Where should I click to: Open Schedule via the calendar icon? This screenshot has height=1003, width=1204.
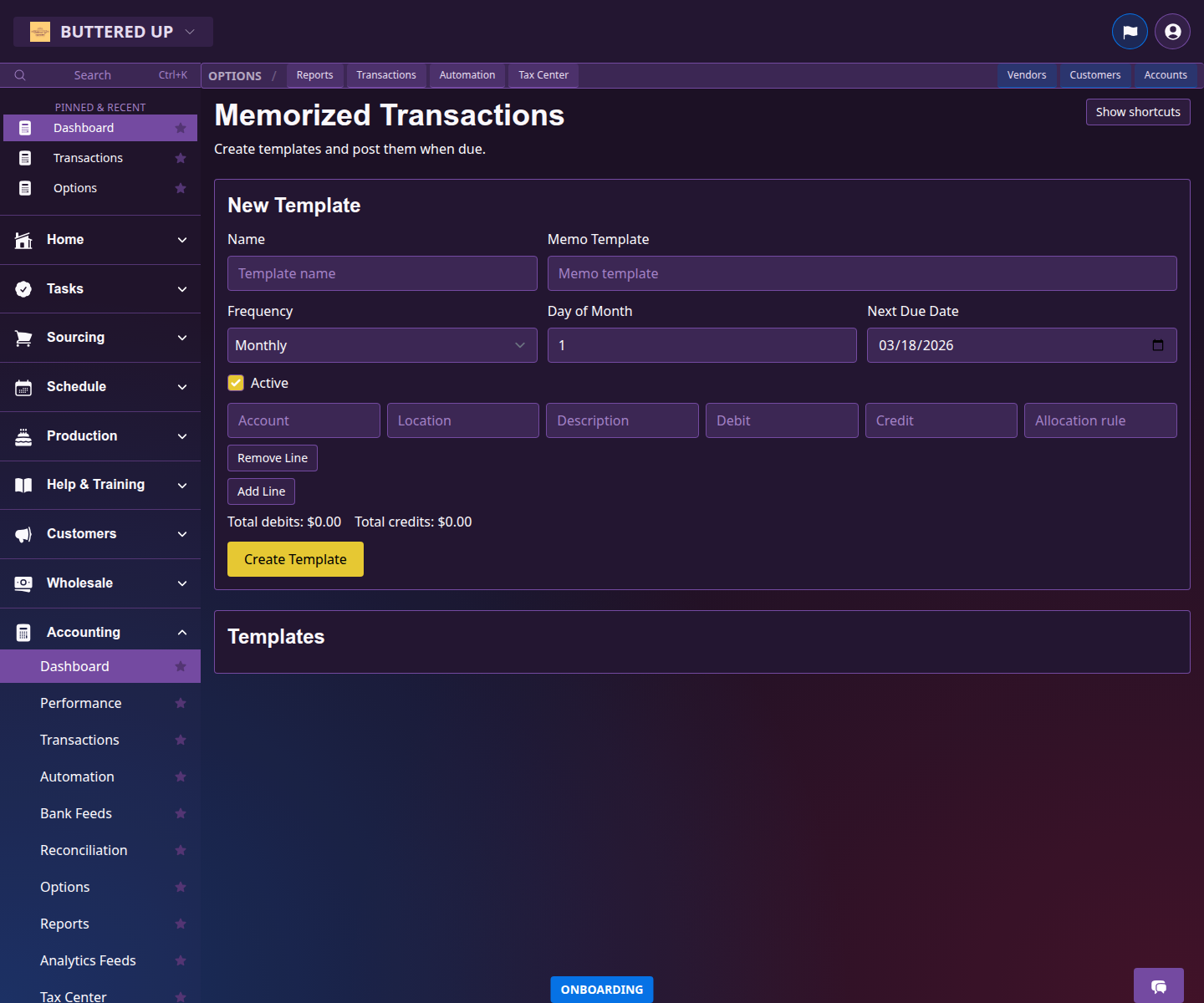pos(23,387)
